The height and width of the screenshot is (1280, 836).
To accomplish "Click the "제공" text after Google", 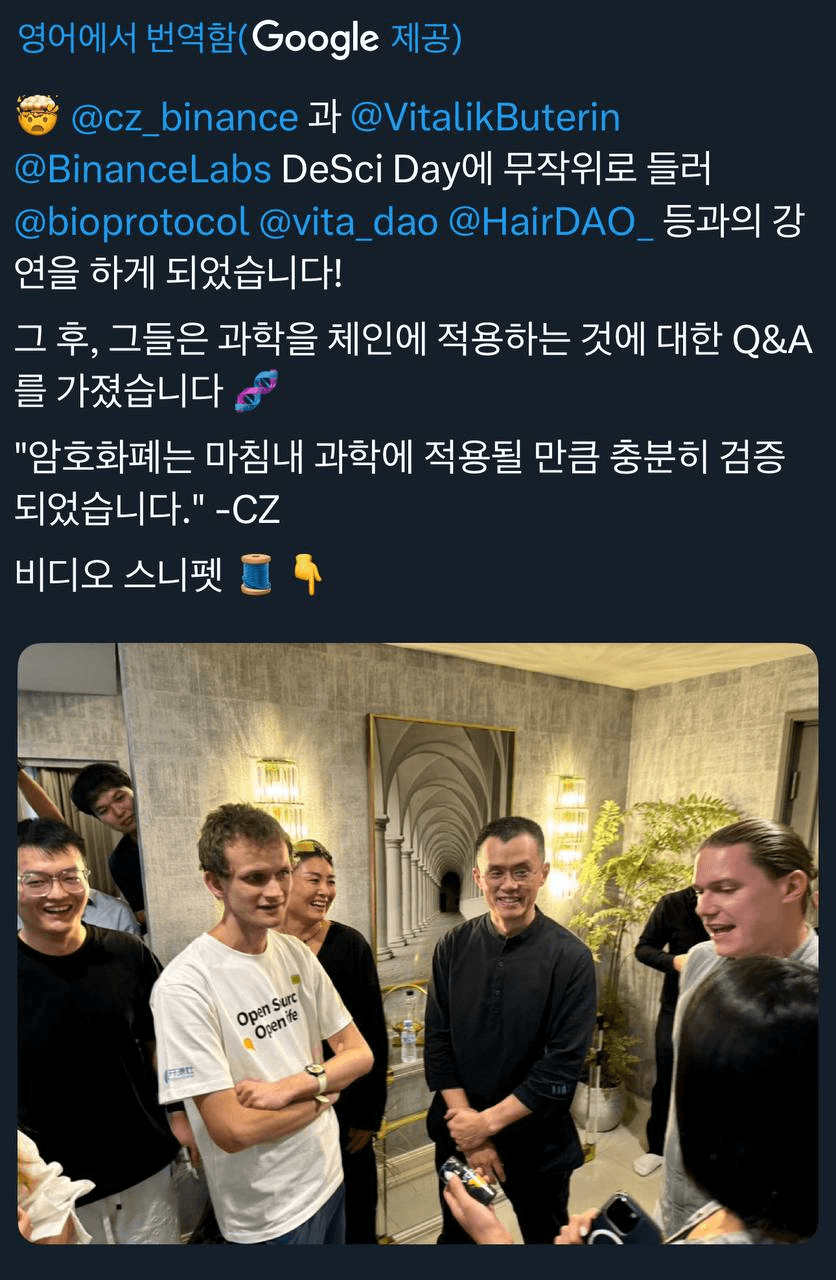I will point(424,38).
